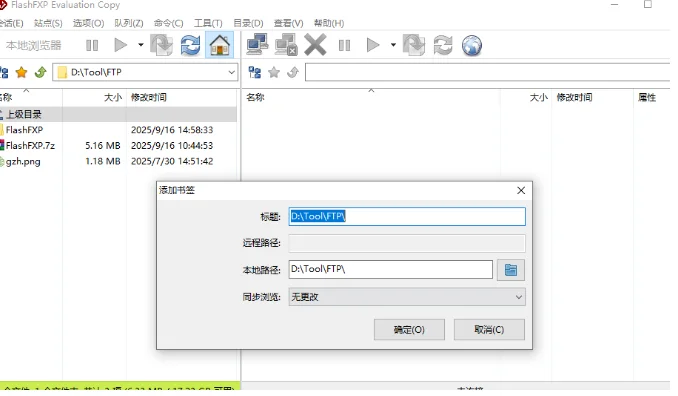Open the 选项(O) menu
Image resolution: width=678 pixels, height=396 pixels.
coord(88,23)
